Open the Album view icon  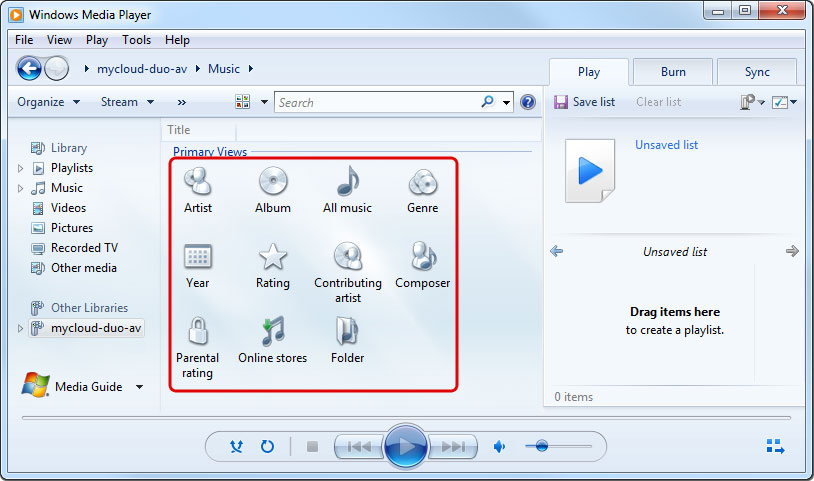pyautogui.click(x=273, y=182)
